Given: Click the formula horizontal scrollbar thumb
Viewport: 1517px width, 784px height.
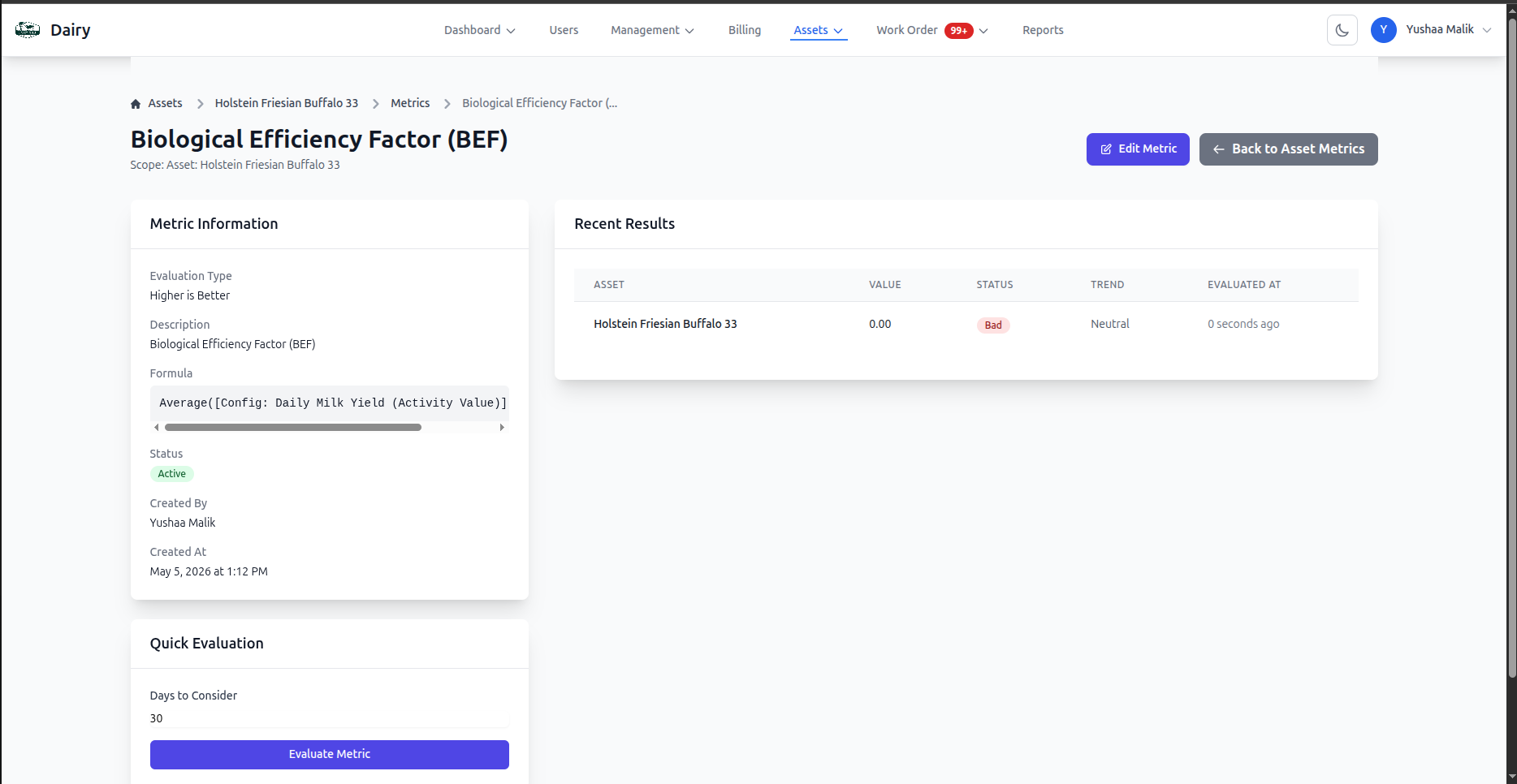Looking at the screenshot, I should [293, 428].
